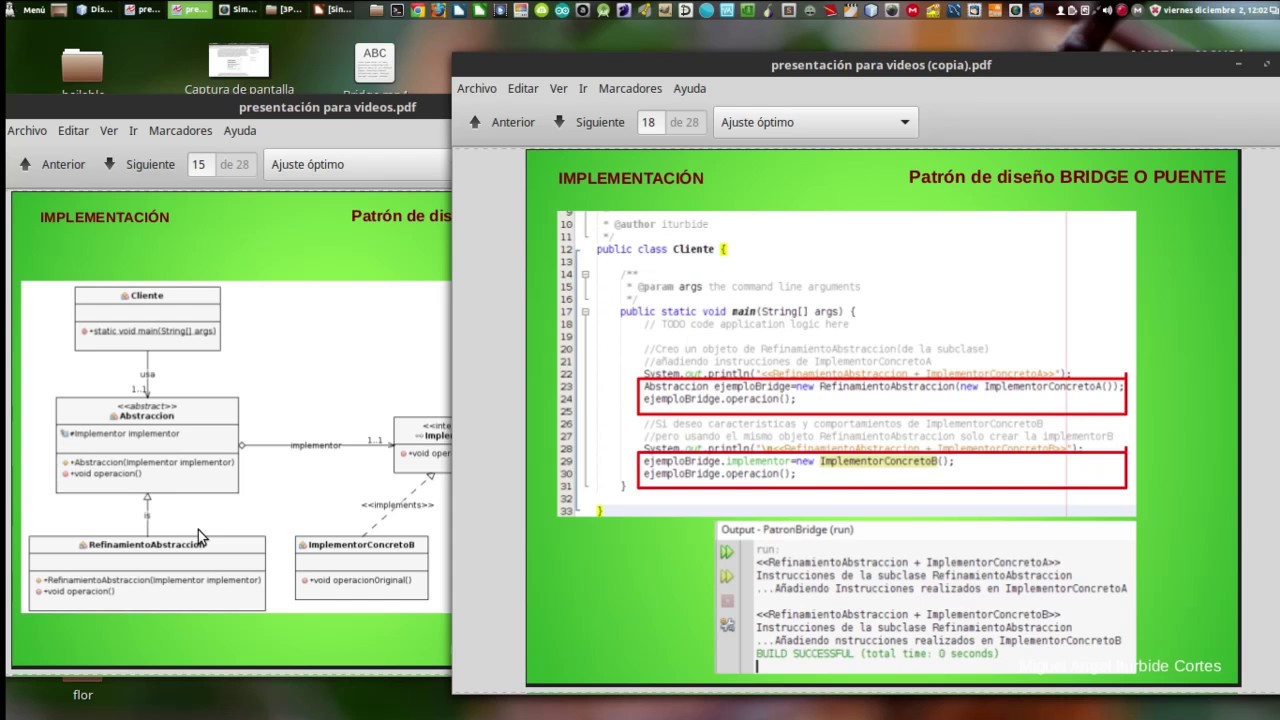Screen dimensions: 1280x720
Task: Open Editar menu in the copia PDF window
Action: [523, 88]
